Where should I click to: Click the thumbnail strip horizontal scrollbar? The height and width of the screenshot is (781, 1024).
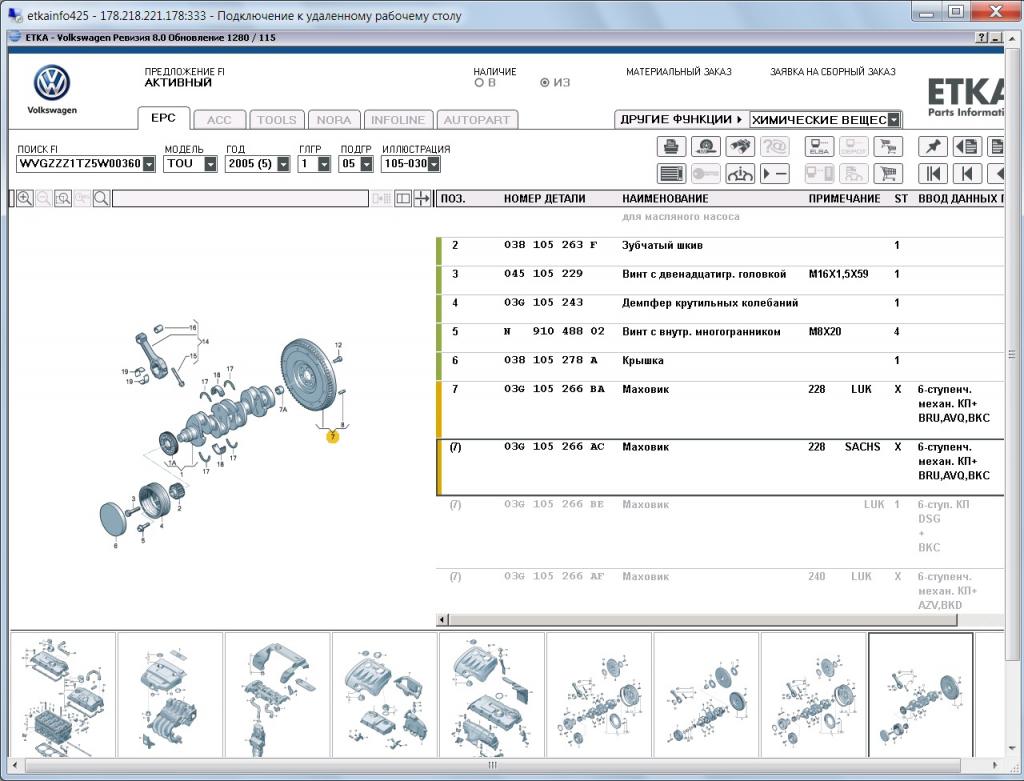click(x=492, y=765)
